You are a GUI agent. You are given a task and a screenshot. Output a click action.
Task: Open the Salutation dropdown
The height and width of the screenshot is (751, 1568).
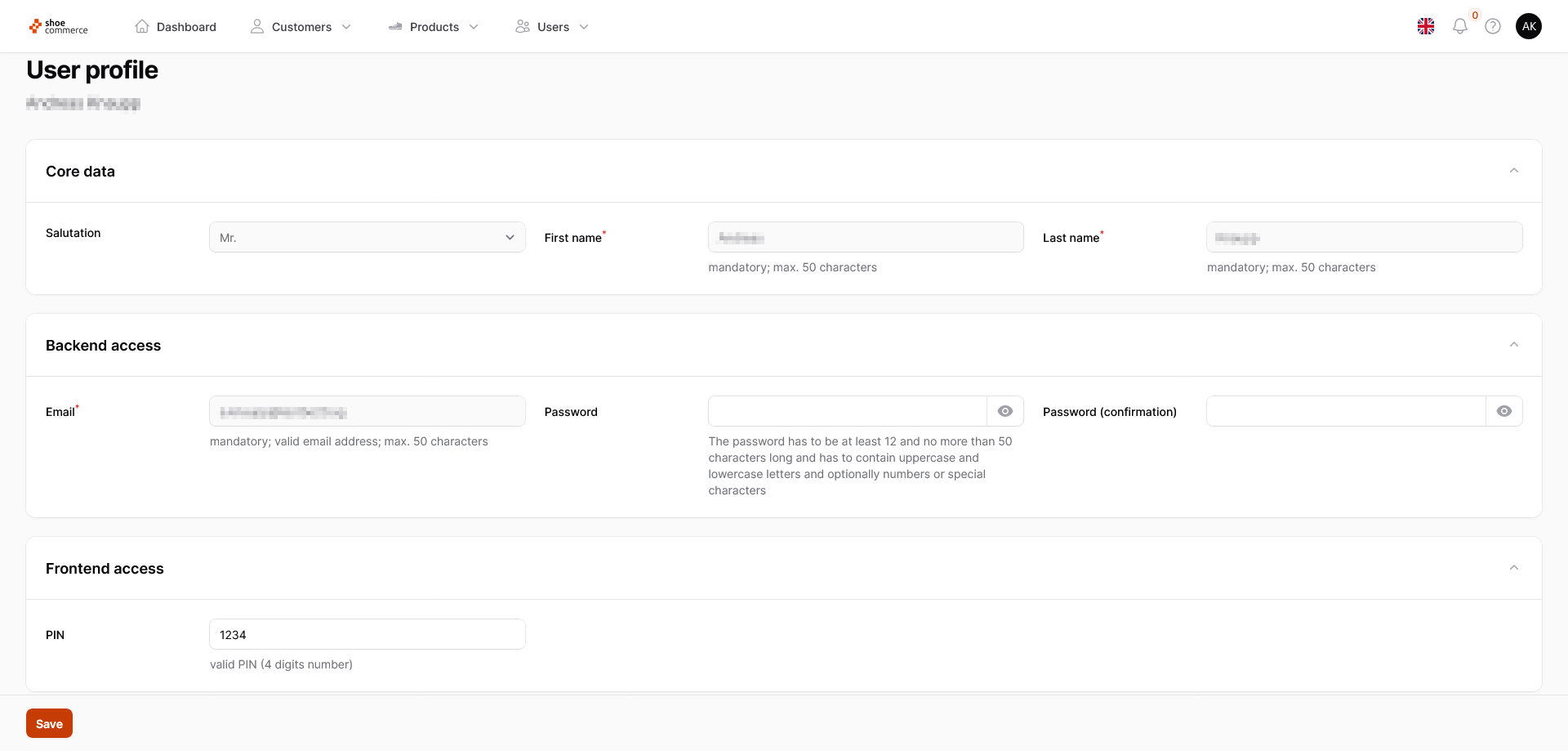coord(367,237)
